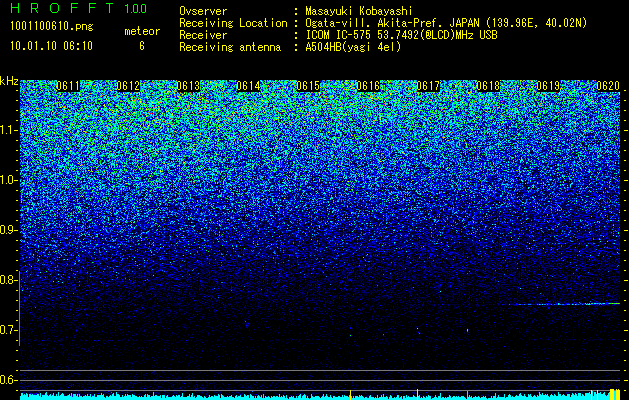Image resolution: width=629 pixels, height=400 pixels.
Task: Click observer name Masayuki Kobayashi
Action: (x=359, y=11)
